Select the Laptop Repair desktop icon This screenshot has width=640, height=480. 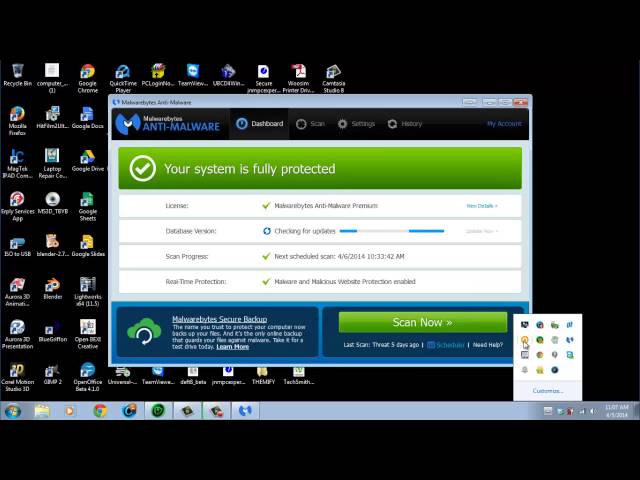coord(53,163)
